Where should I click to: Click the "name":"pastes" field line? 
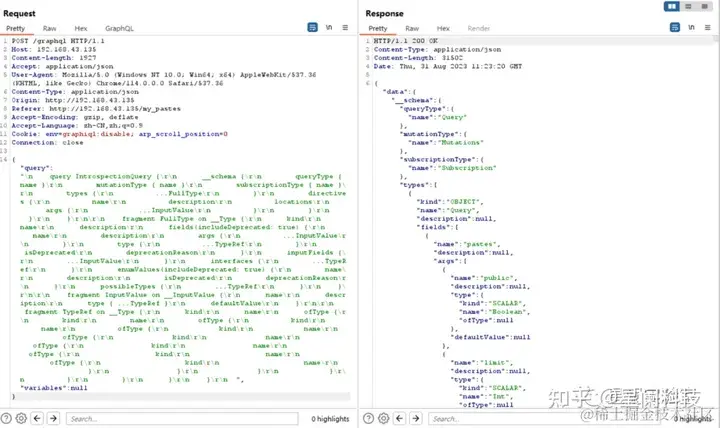coord(467,244)
